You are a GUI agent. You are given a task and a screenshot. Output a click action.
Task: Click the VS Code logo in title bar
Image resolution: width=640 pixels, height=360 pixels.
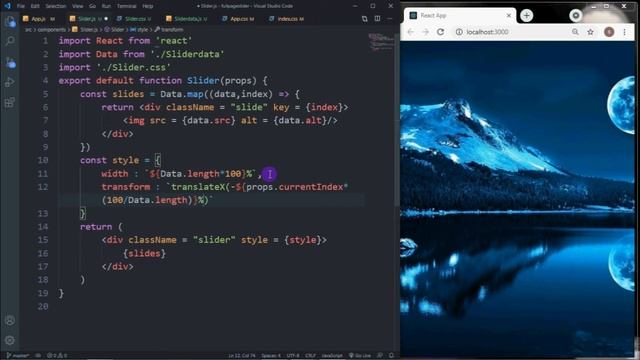pos(7,6)
